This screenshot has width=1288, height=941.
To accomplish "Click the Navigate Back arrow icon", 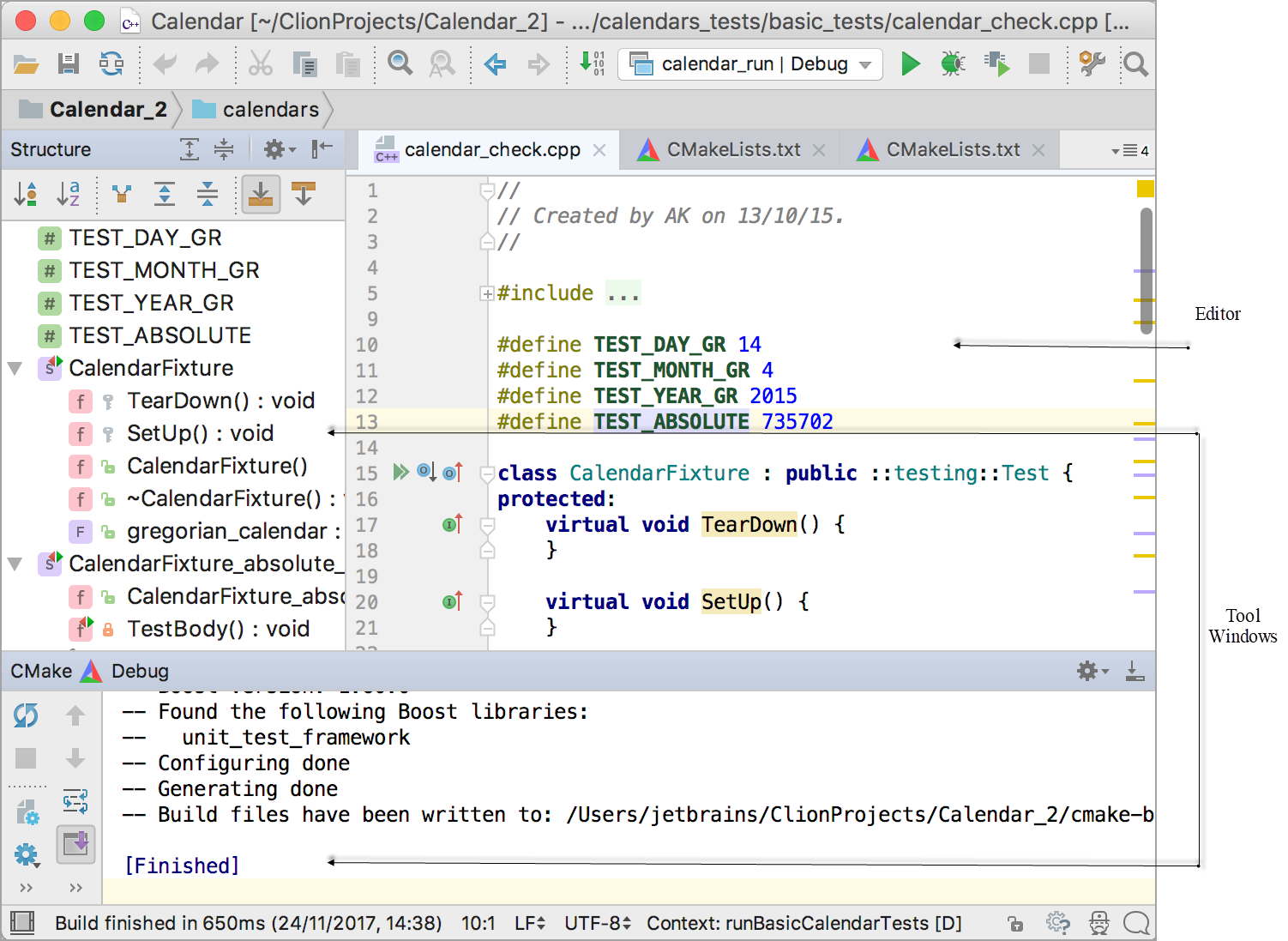I will 495,64.
